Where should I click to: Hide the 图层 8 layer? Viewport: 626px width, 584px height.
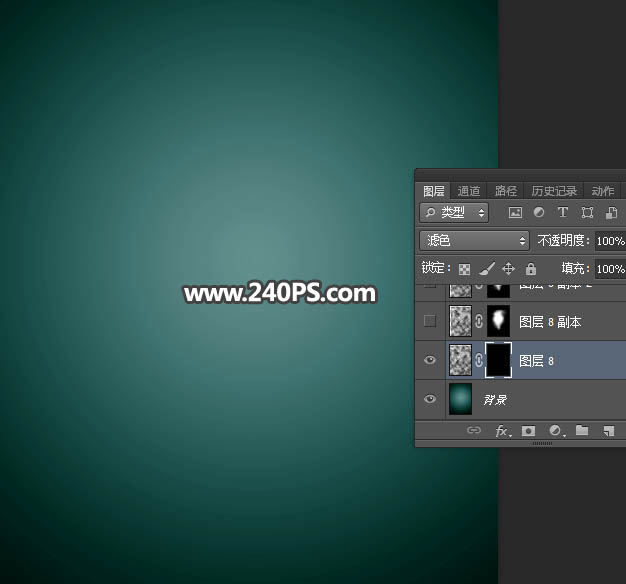tap(430, 361)
